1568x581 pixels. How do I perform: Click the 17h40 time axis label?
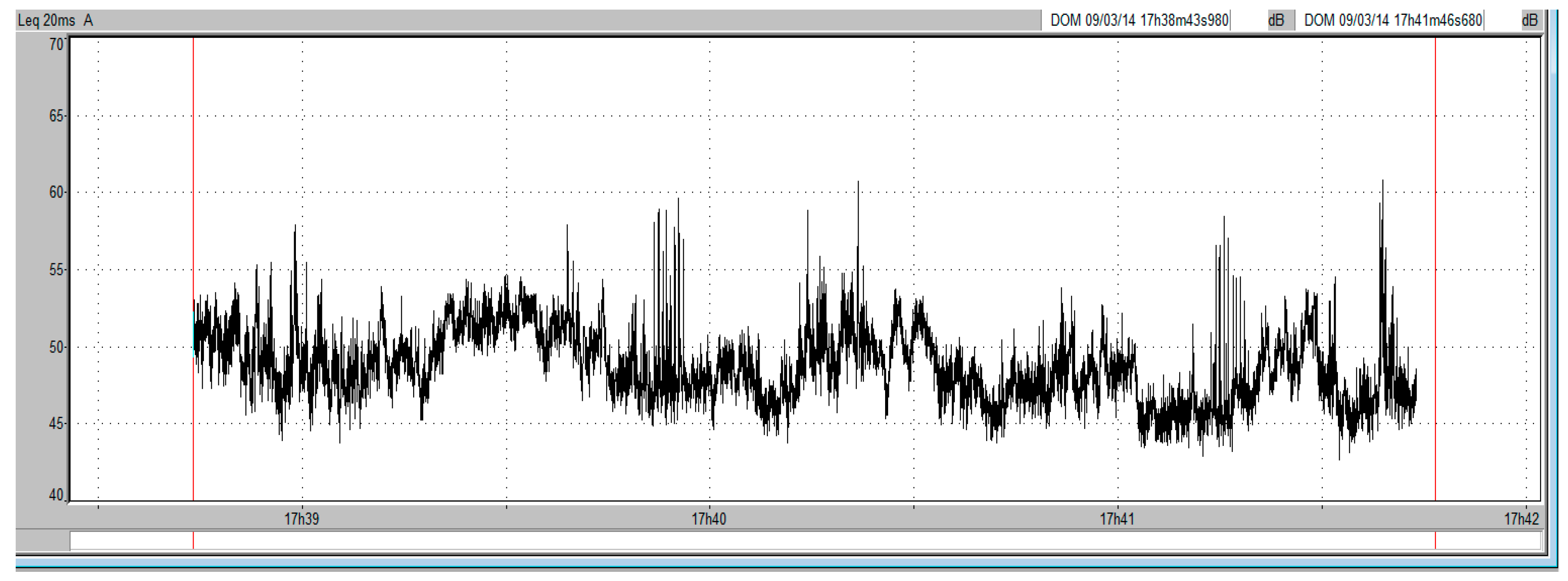click(709, 519)
